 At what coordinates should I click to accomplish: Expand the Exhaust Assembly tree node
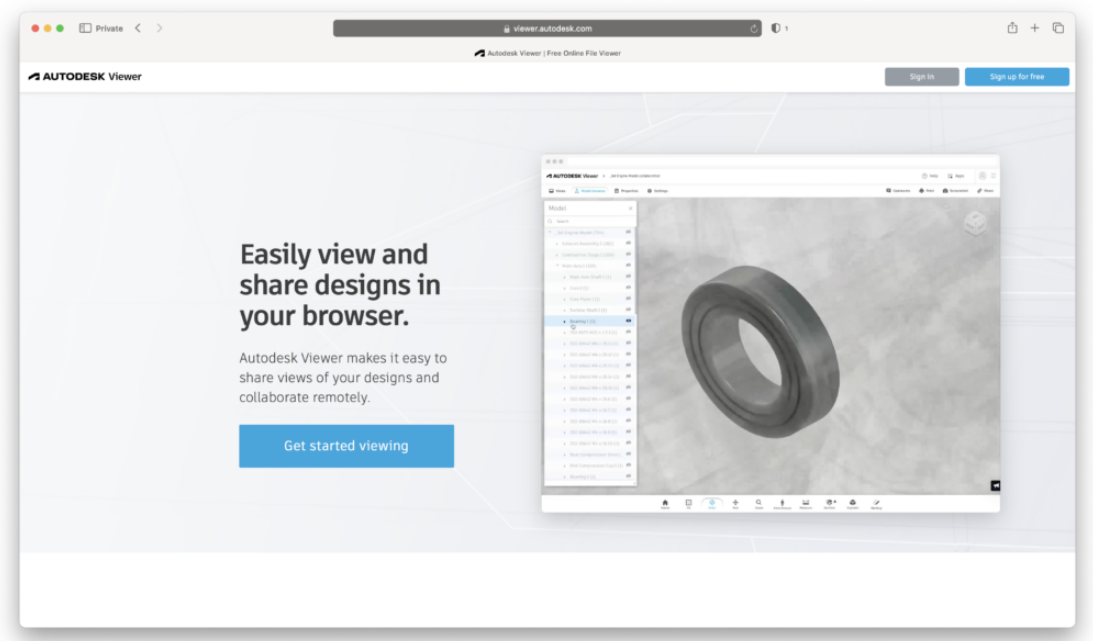pos(557,244)
